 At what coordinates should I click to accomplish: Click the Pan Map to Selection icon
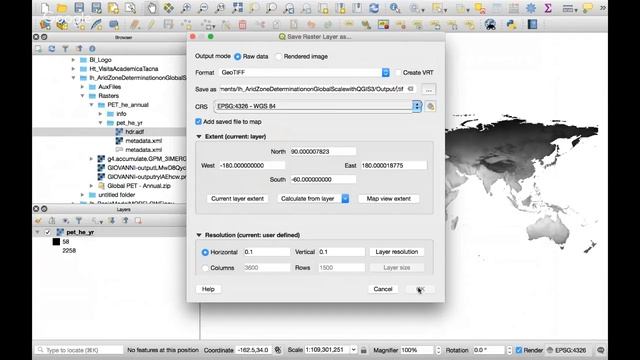click(168, 8)
